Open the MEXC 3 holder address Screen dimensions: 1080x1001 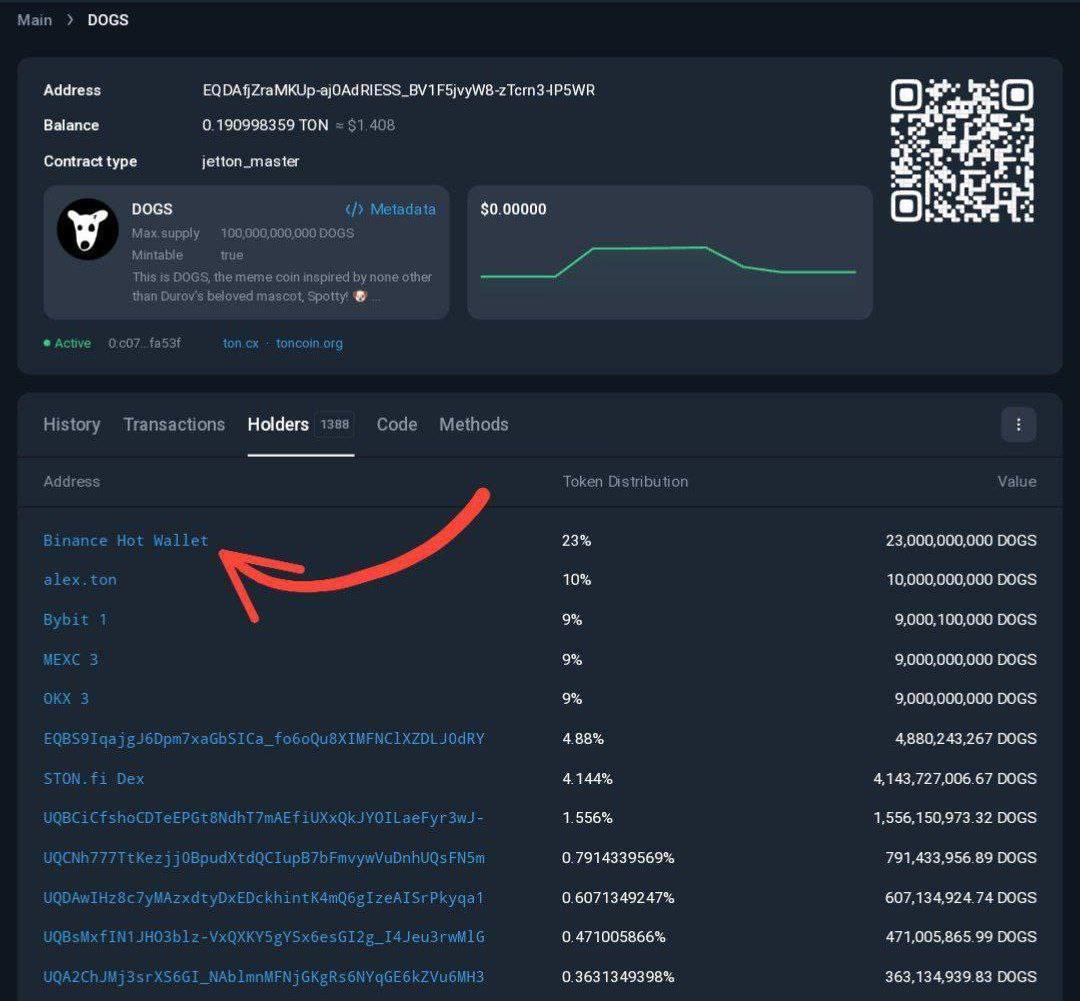tap(71, 660)
